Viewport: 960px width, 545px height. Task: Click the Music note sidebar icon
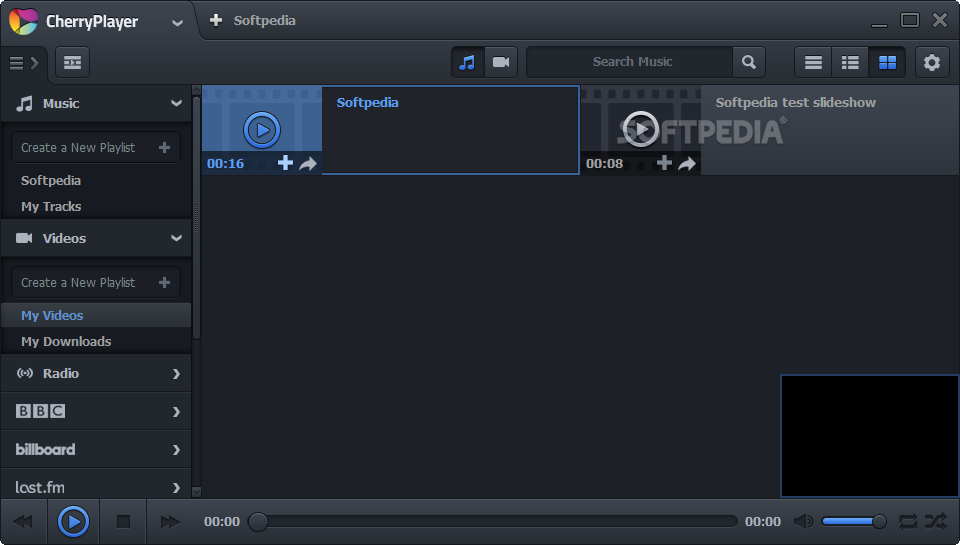tap(24, 103)
